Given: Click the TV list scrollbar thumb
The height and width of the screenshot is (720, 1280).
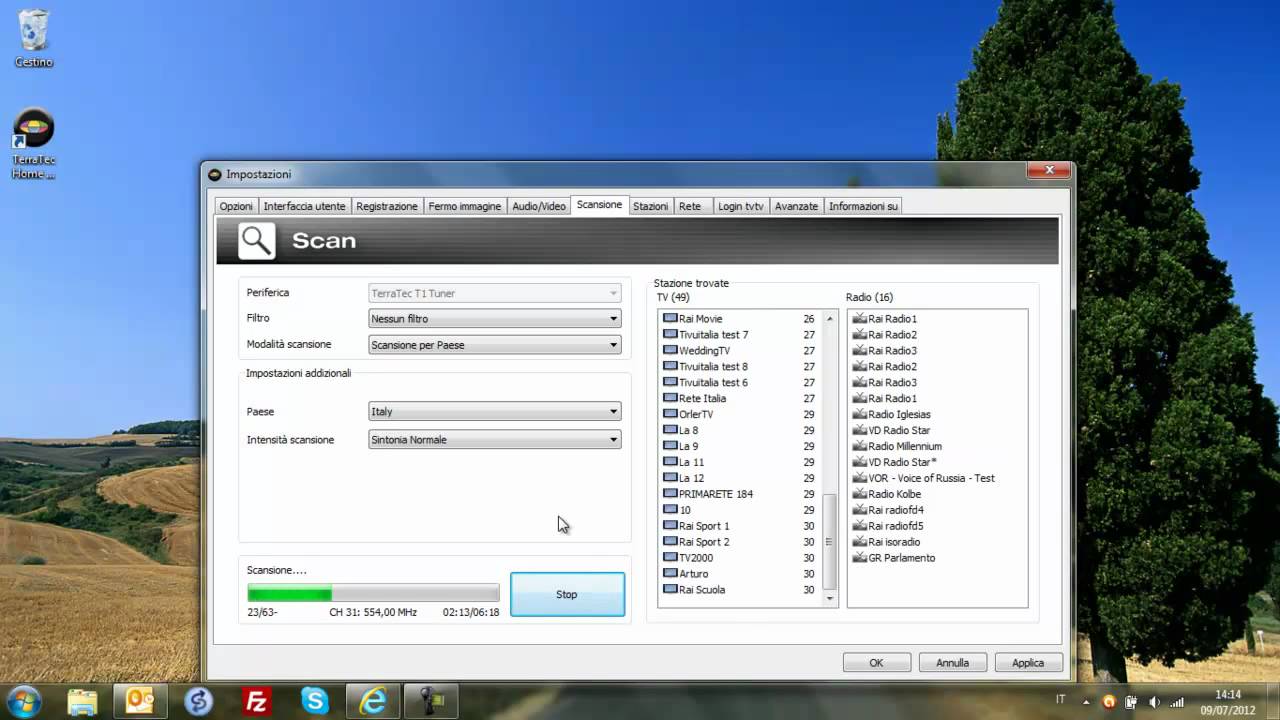Looking at the screenshot, I should coord(829,541).
